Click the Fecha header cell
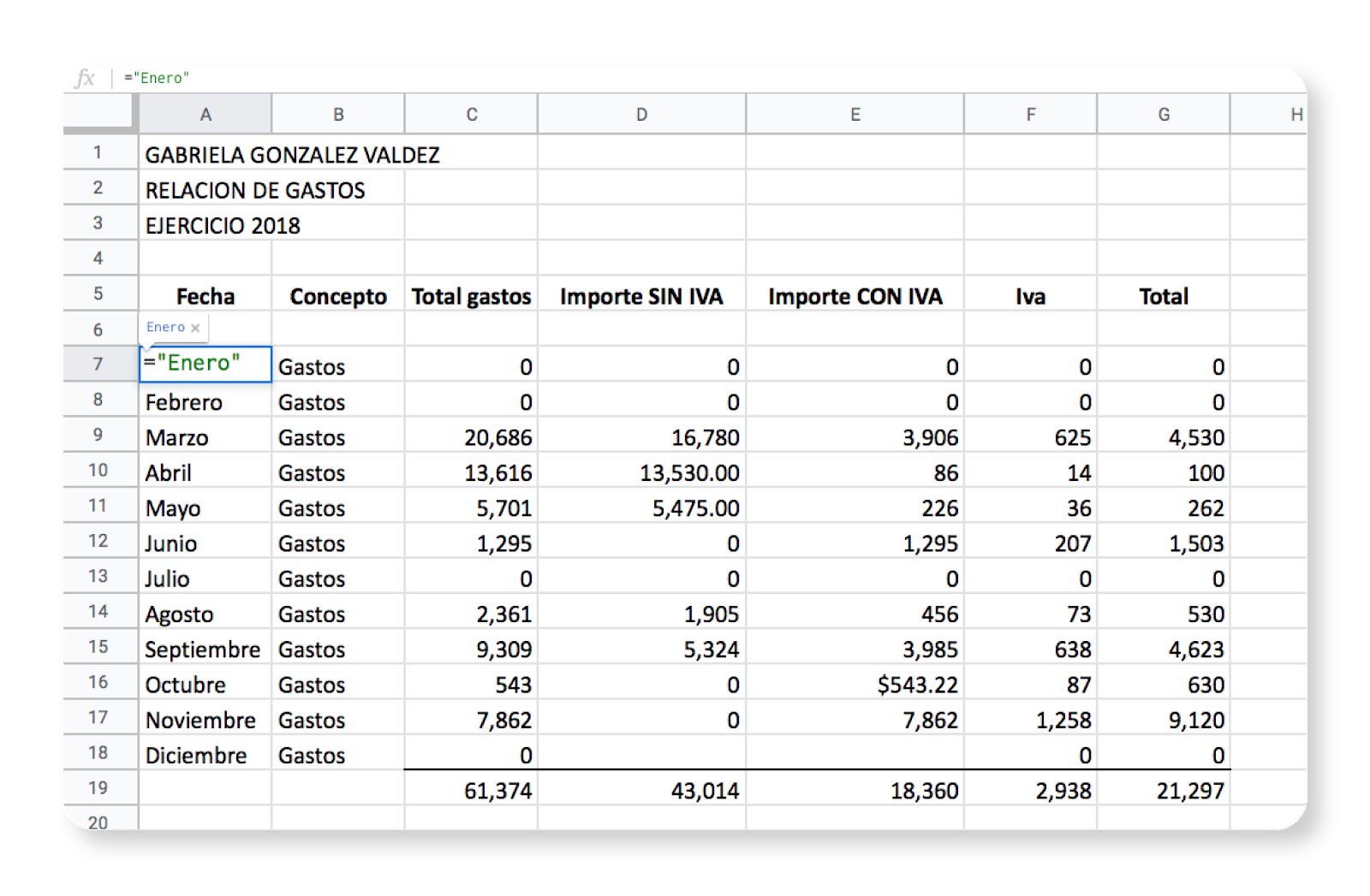This screenshot has width=1370, height=896. tap(205, 296)
